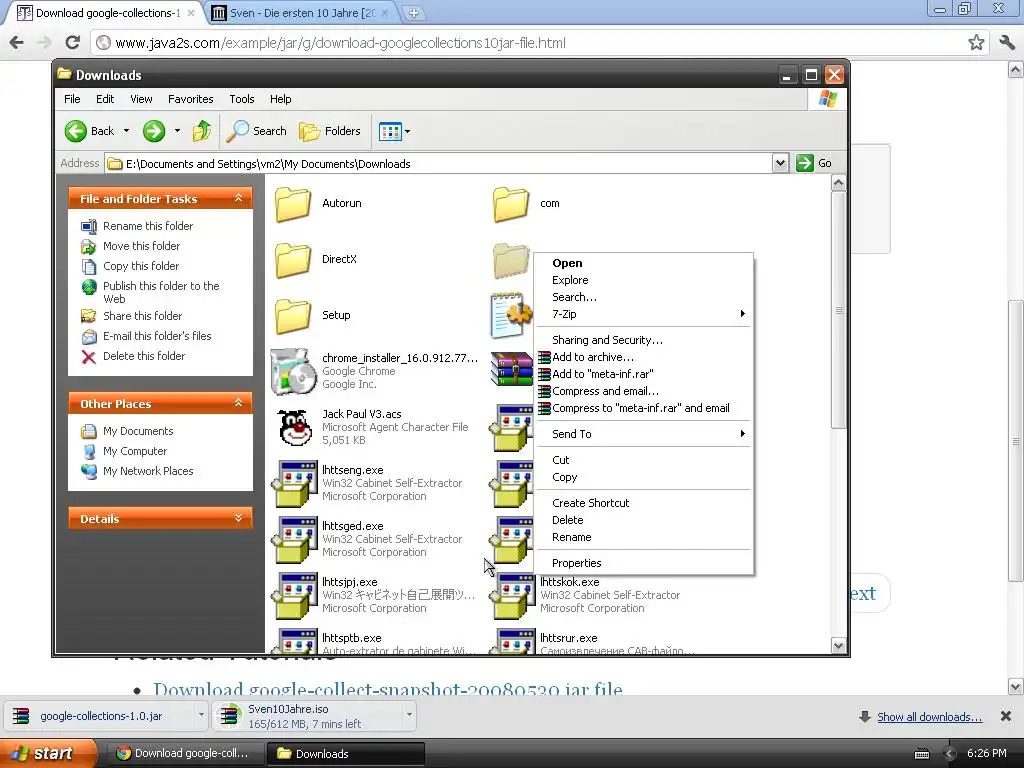
Task: Select the WinRAR archive file icon
Action: point(512,369)
